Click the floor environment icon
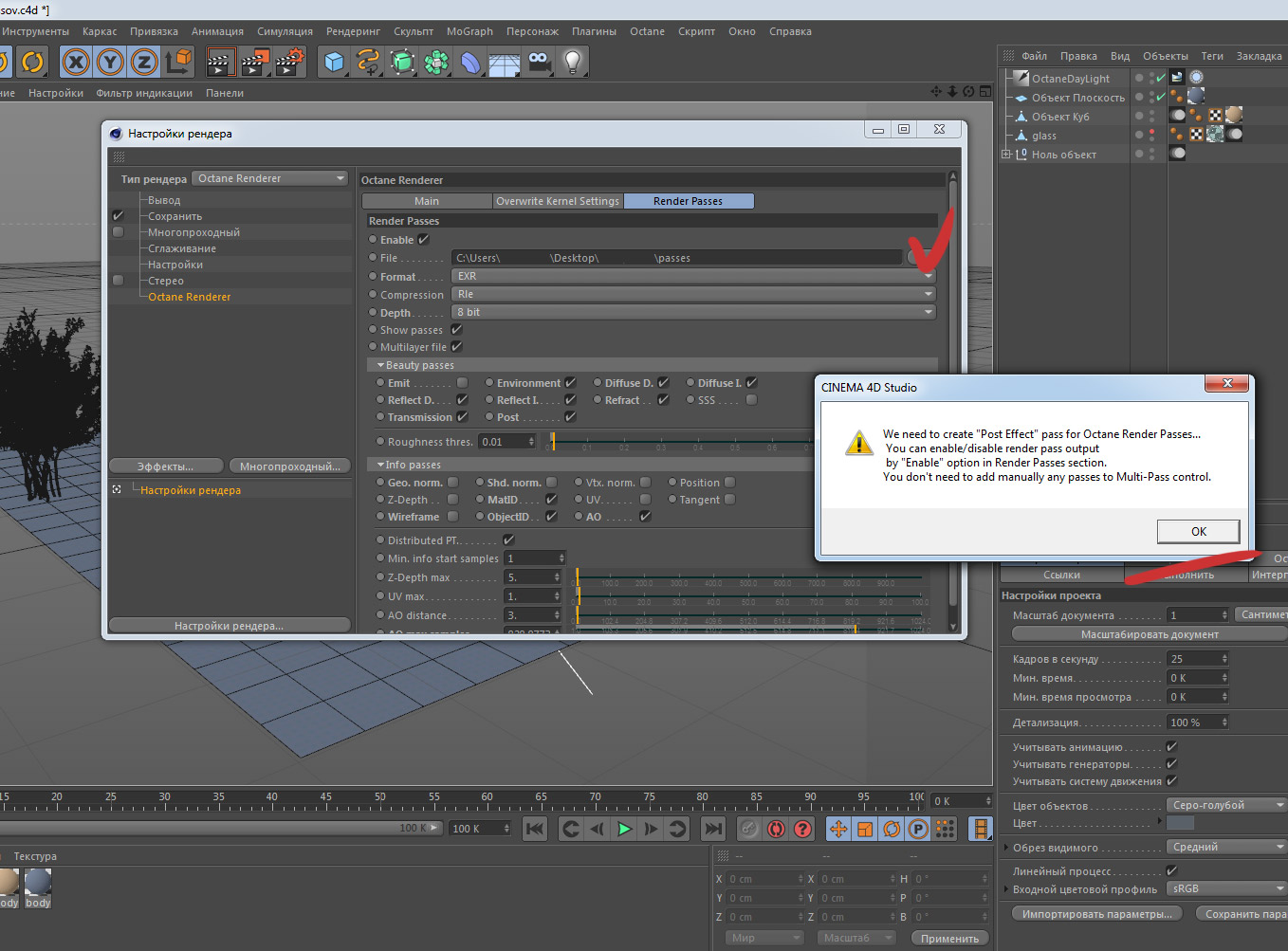The width and height of the screenshot is (1288, 951). (505, 63)
